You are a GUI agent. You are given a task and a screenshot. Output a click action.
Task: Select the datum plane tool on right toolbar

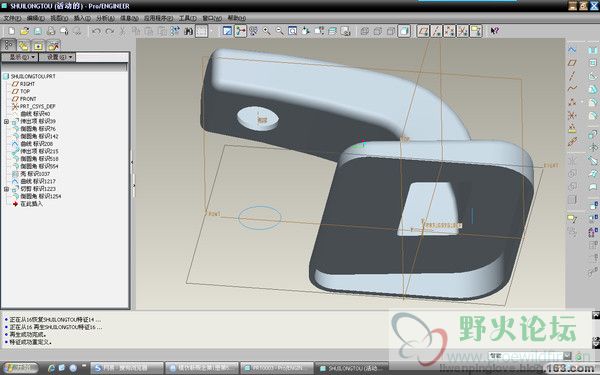point(572,62)
